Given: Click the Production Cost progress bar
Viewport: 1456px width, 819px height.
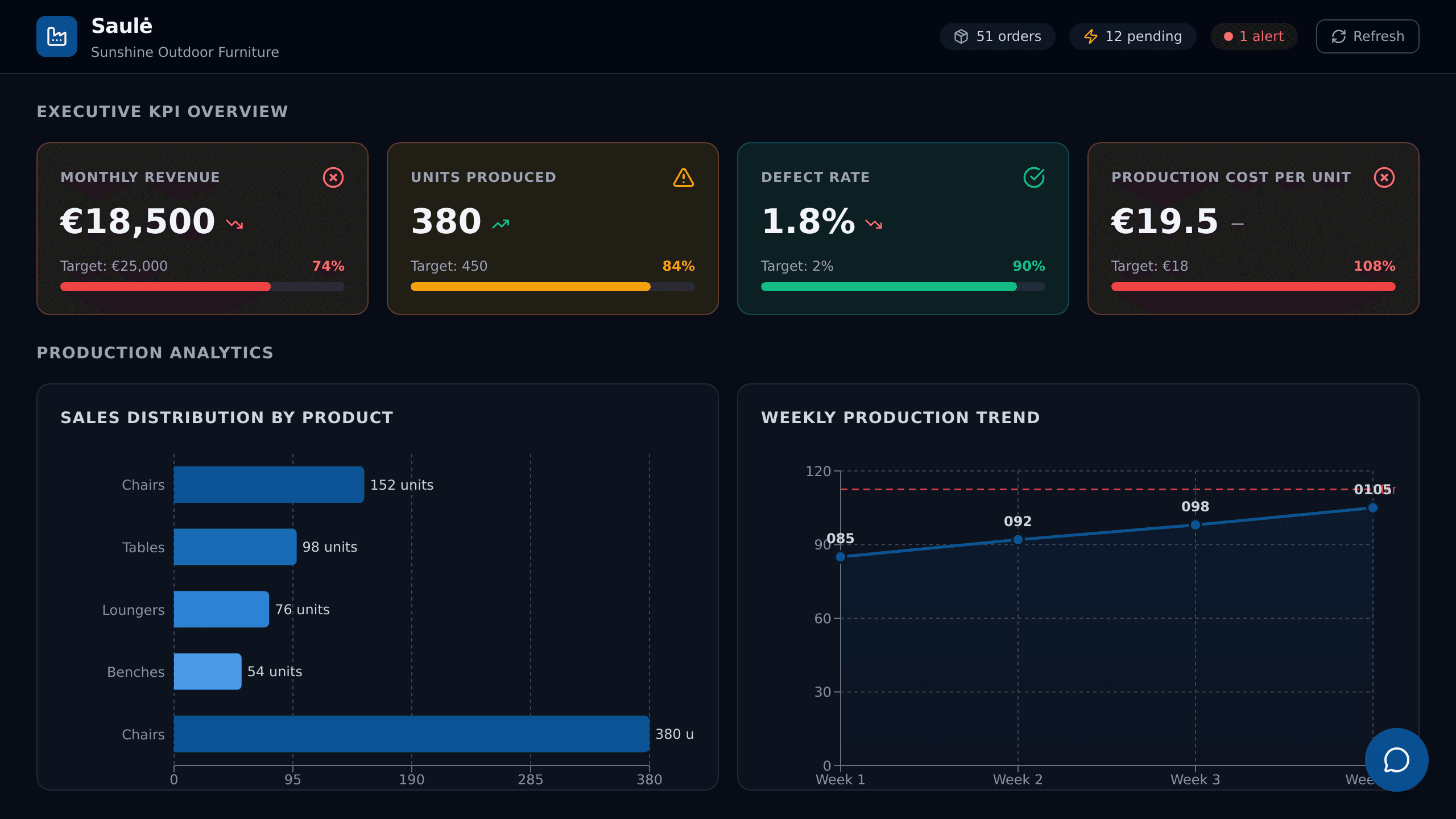Looking at the screenshot, I should point(1254,287).
